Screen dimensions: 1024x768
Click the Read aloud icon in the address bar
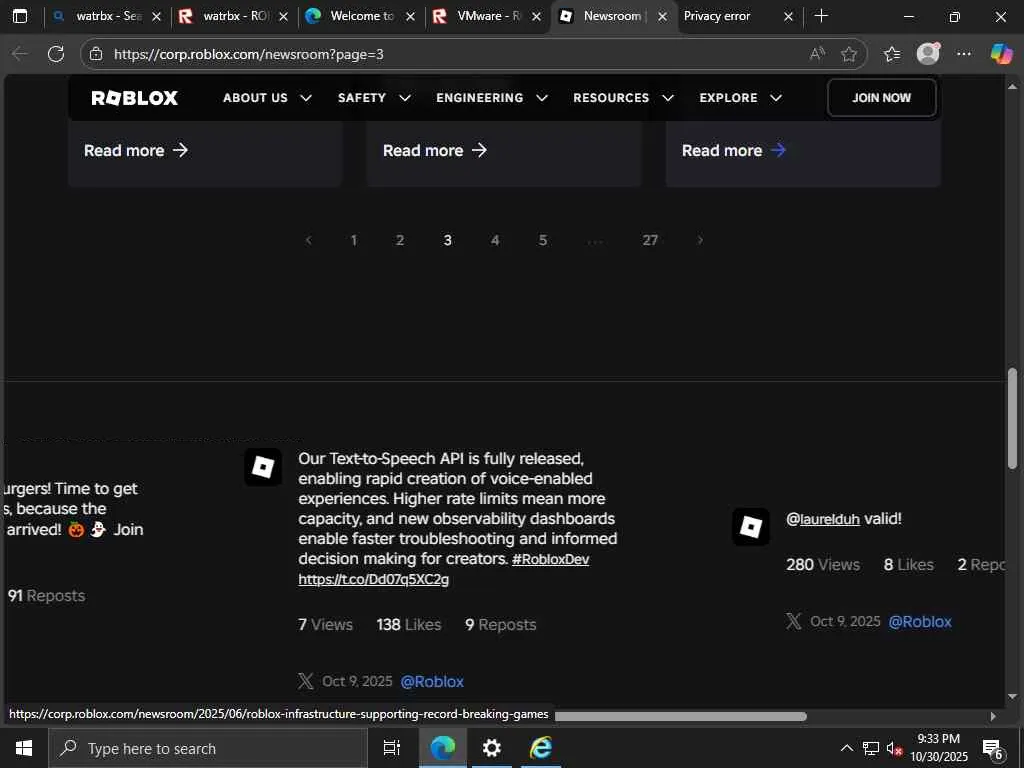coord(817,54)
